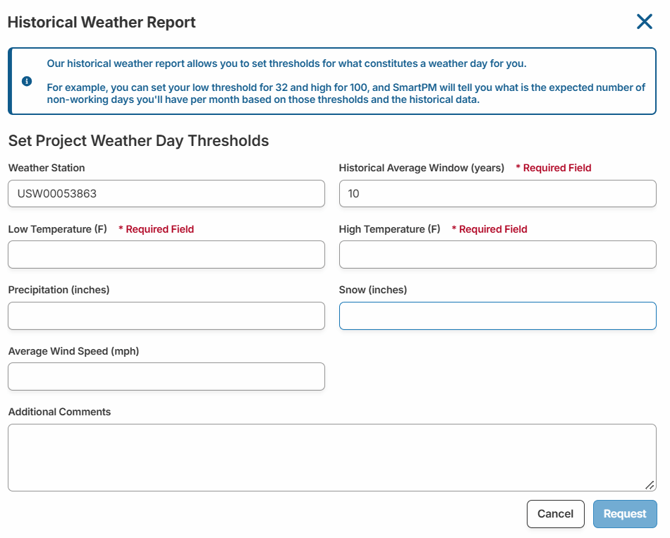Click the Snow (inches) field
670x538 pixels.
click(x=498, y=316)
